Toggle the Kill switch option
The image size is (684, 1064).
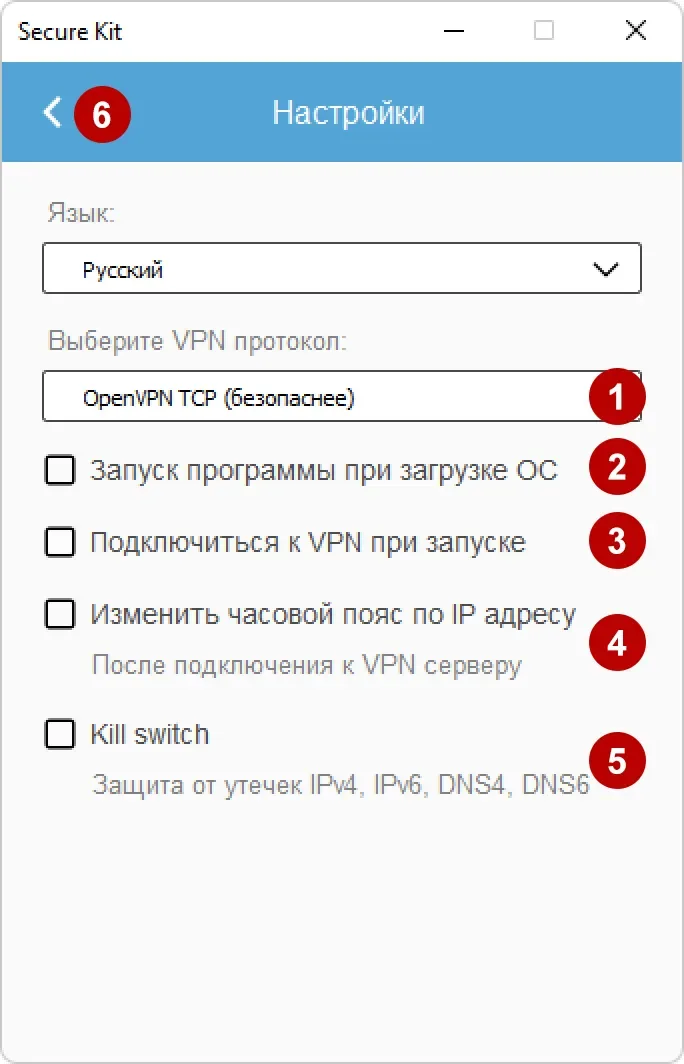click(x=60, y=733)
